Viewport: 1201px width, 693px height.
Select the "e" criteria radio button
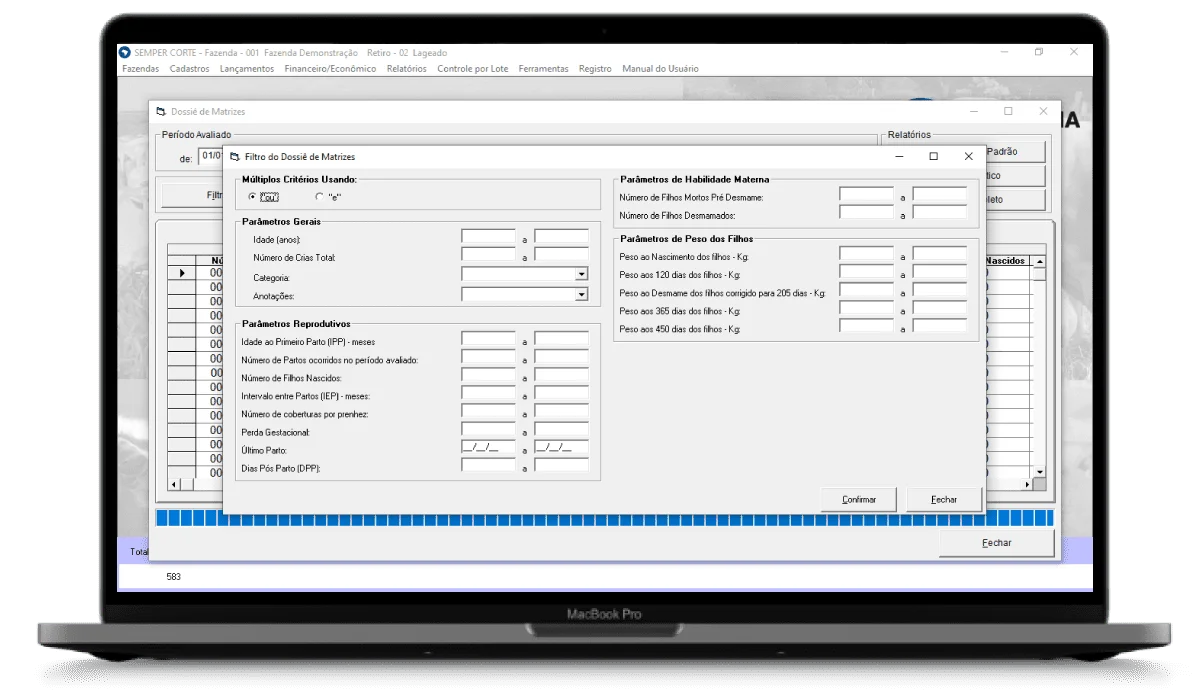tap(319, 196)
